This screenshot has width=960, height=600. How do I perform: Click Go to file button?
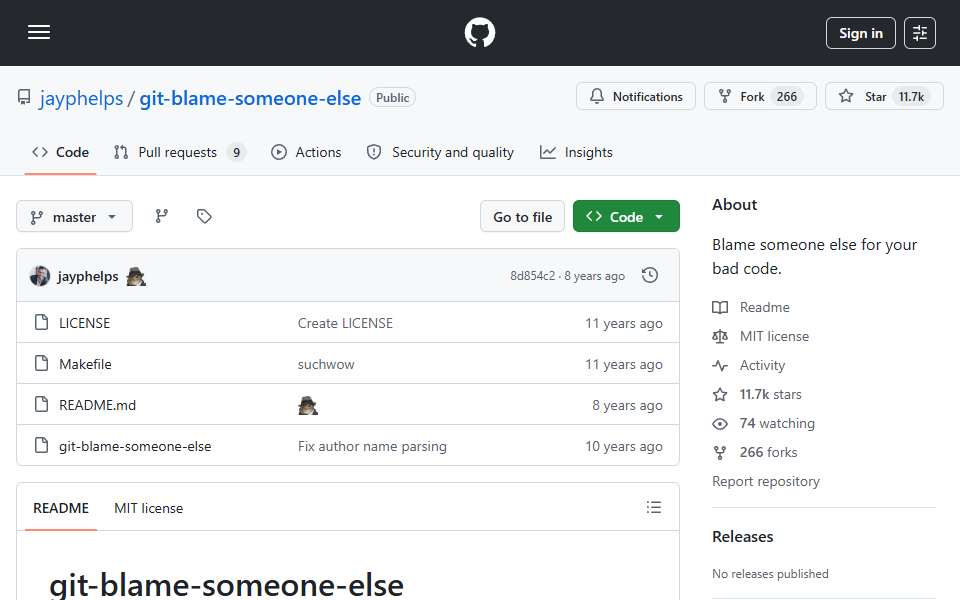point(522,217)
